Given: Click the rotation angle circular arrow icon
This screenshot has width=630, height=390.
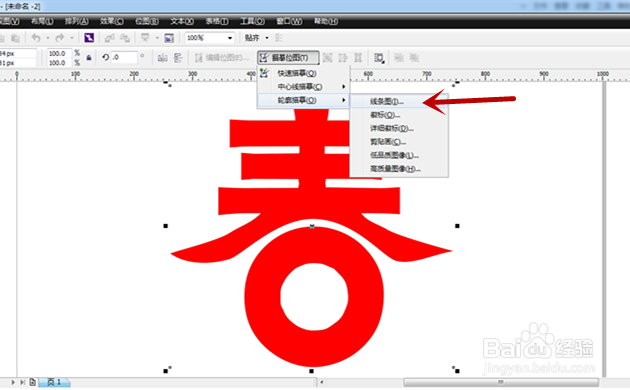Looking at the screenshot, I should (x=106, y=57).
